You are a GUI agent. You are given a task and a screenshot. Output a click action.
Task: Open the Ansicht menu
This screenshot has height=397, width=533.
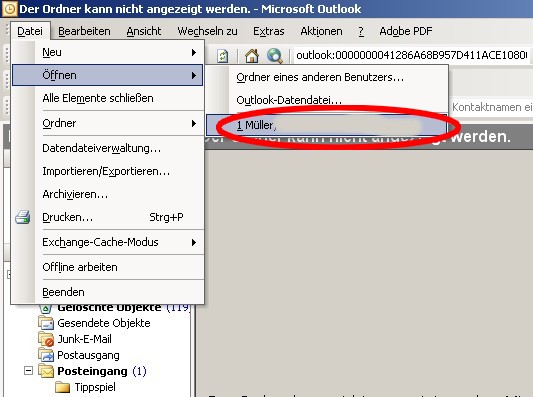tap(144, 31)
